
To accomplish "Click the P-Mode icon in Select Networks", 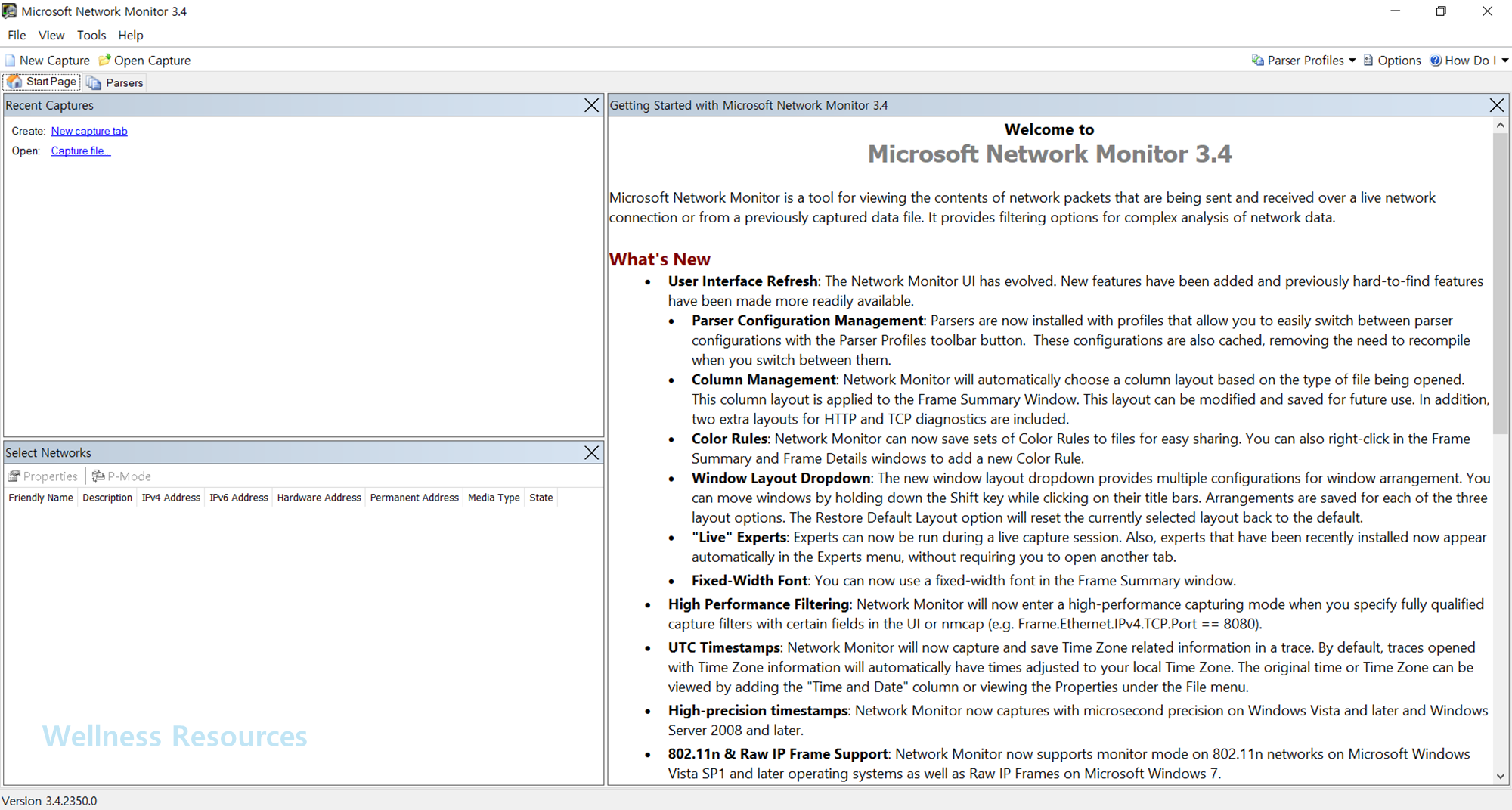I will pos(98,476).
